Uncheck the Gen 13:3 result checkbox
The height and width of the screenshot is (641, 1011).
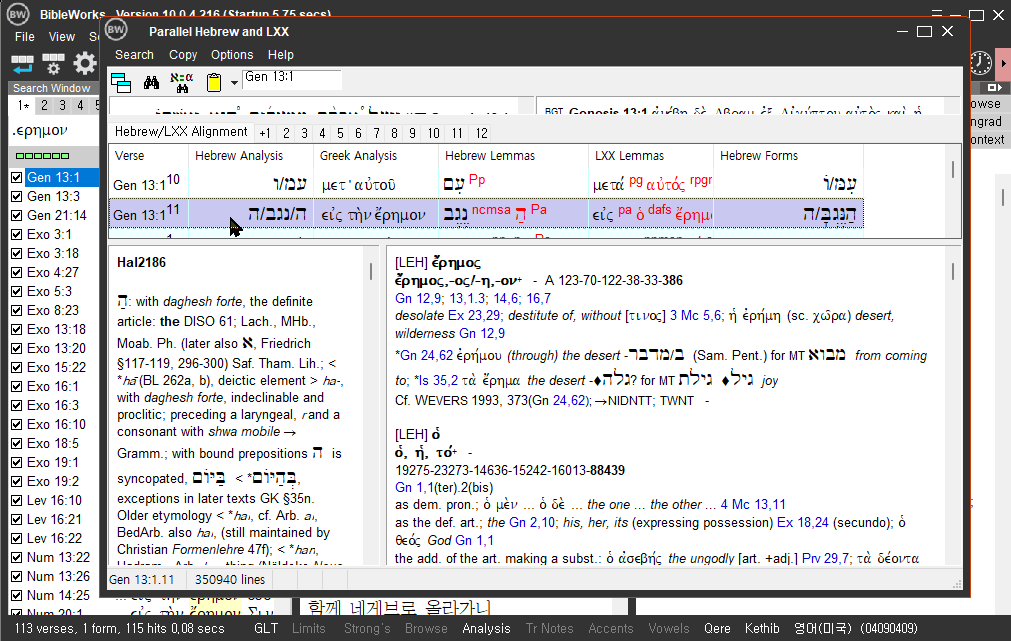click(x=17, y=196)
